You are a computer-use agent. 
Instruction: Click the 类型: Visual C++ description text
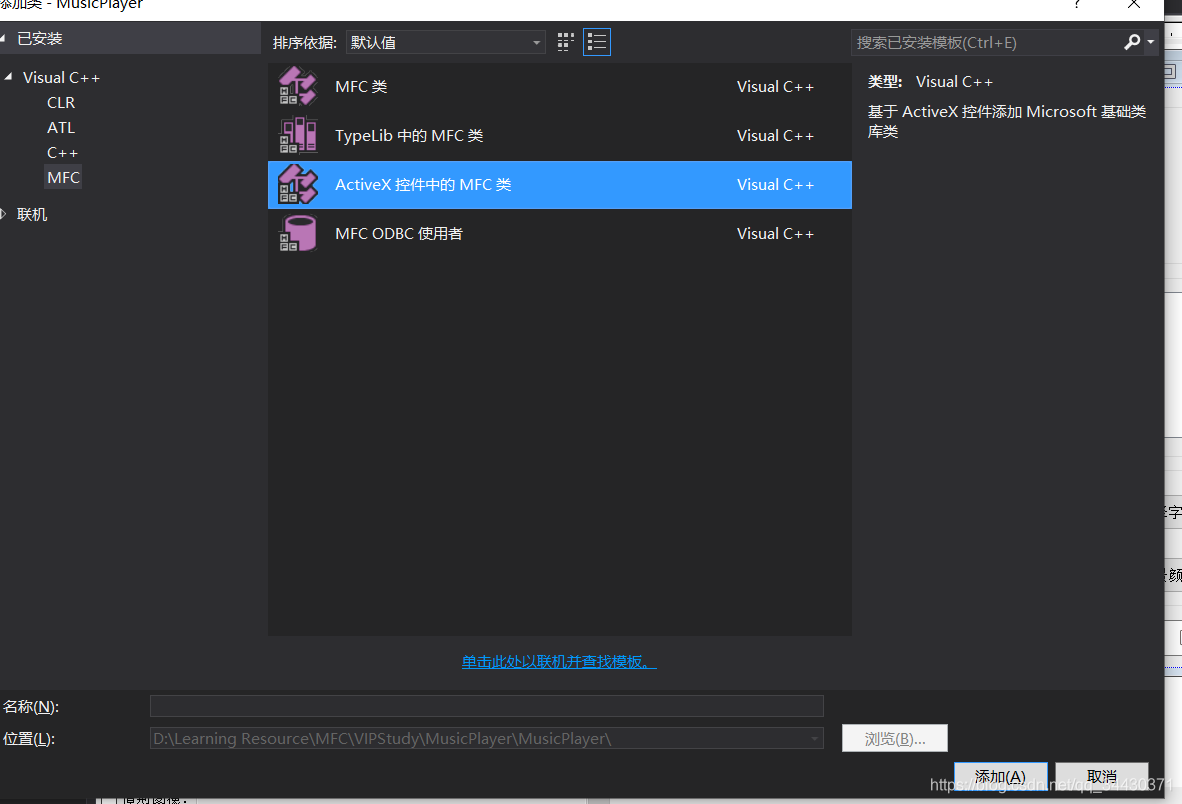click(x=930, y=81)
